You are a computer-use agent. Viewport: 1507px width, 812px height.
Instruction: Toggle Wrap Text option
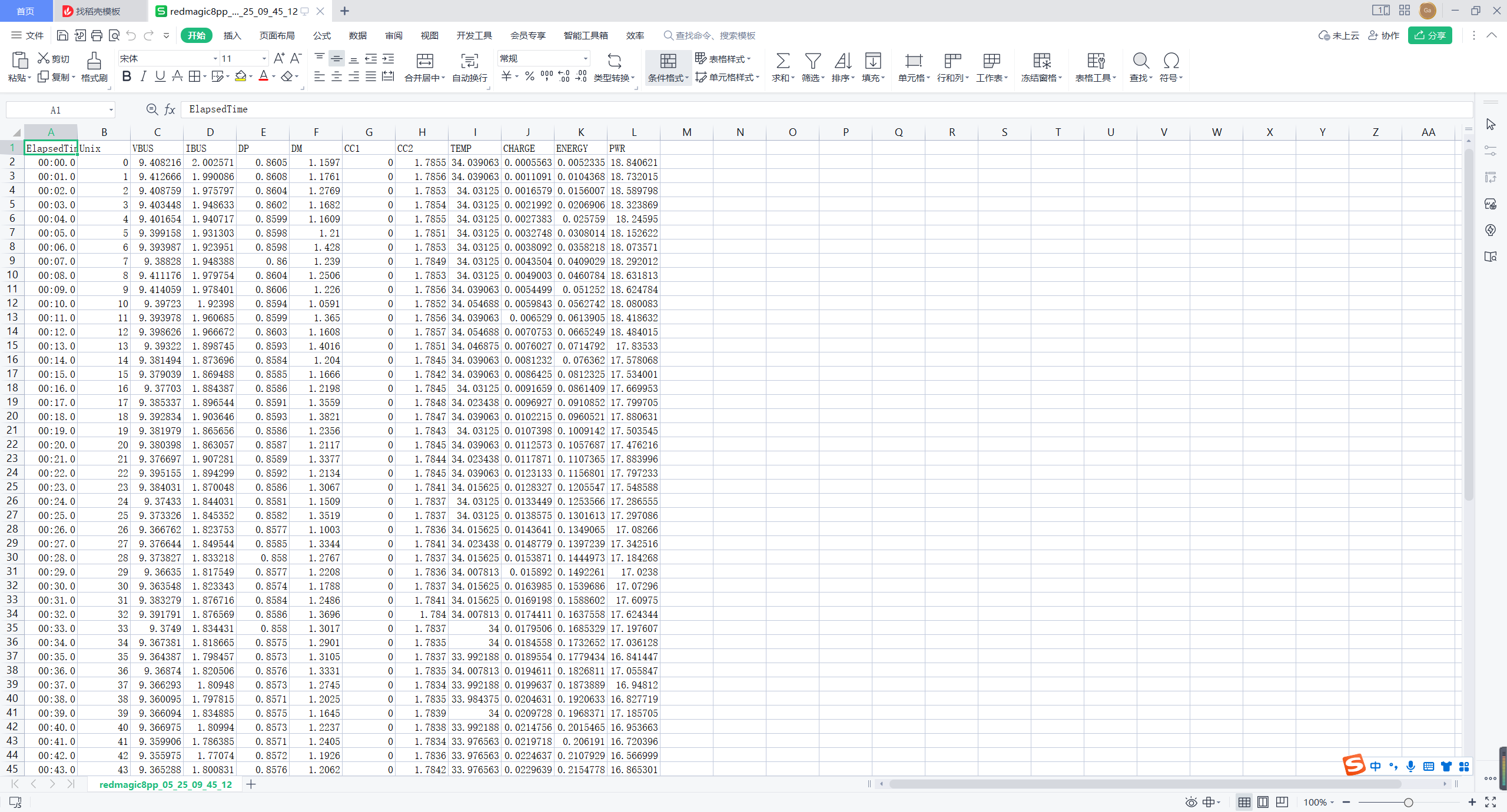tap(469, 61)
